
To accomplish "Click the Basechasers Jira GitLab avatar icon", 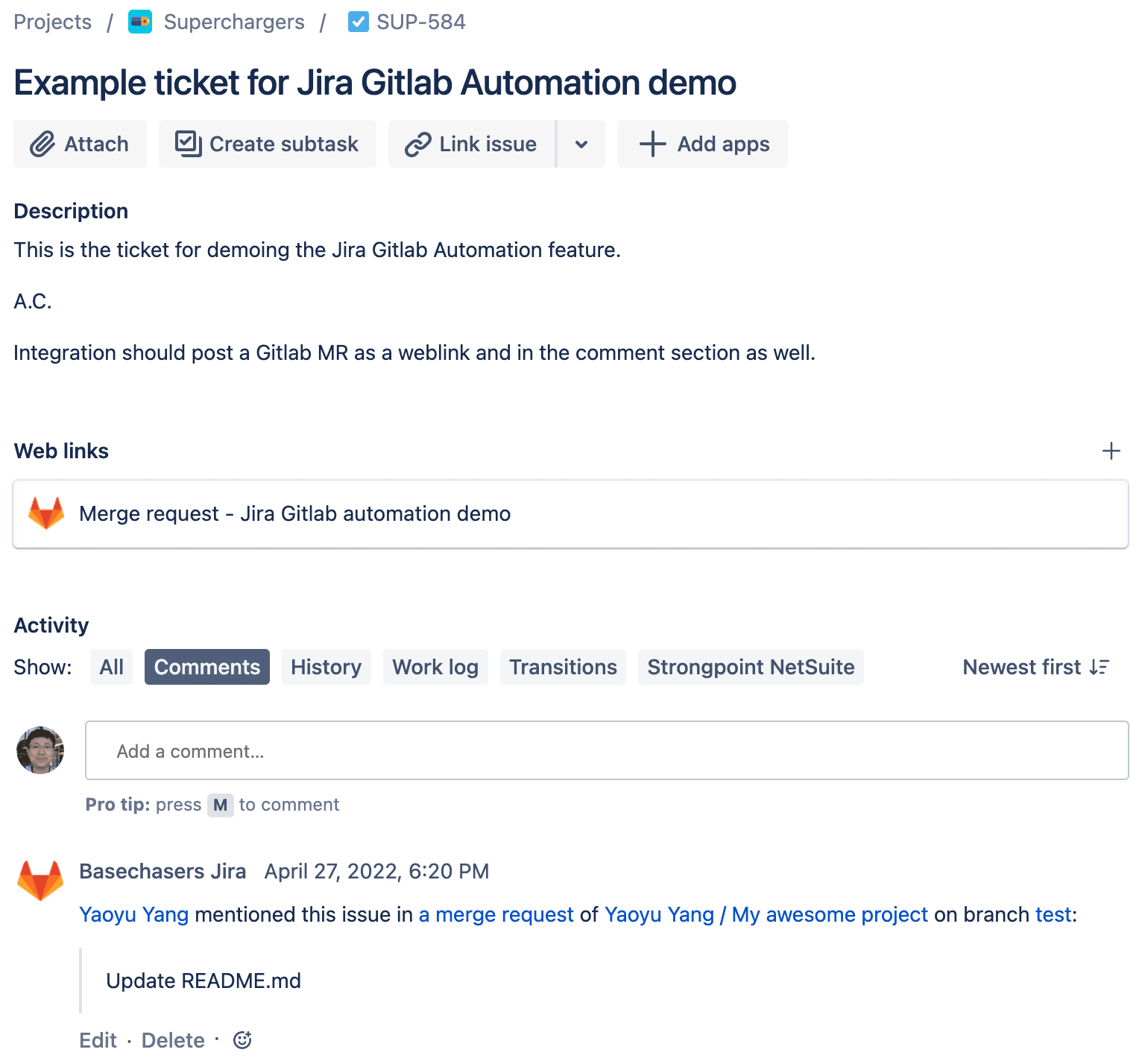I will (40, 880).
